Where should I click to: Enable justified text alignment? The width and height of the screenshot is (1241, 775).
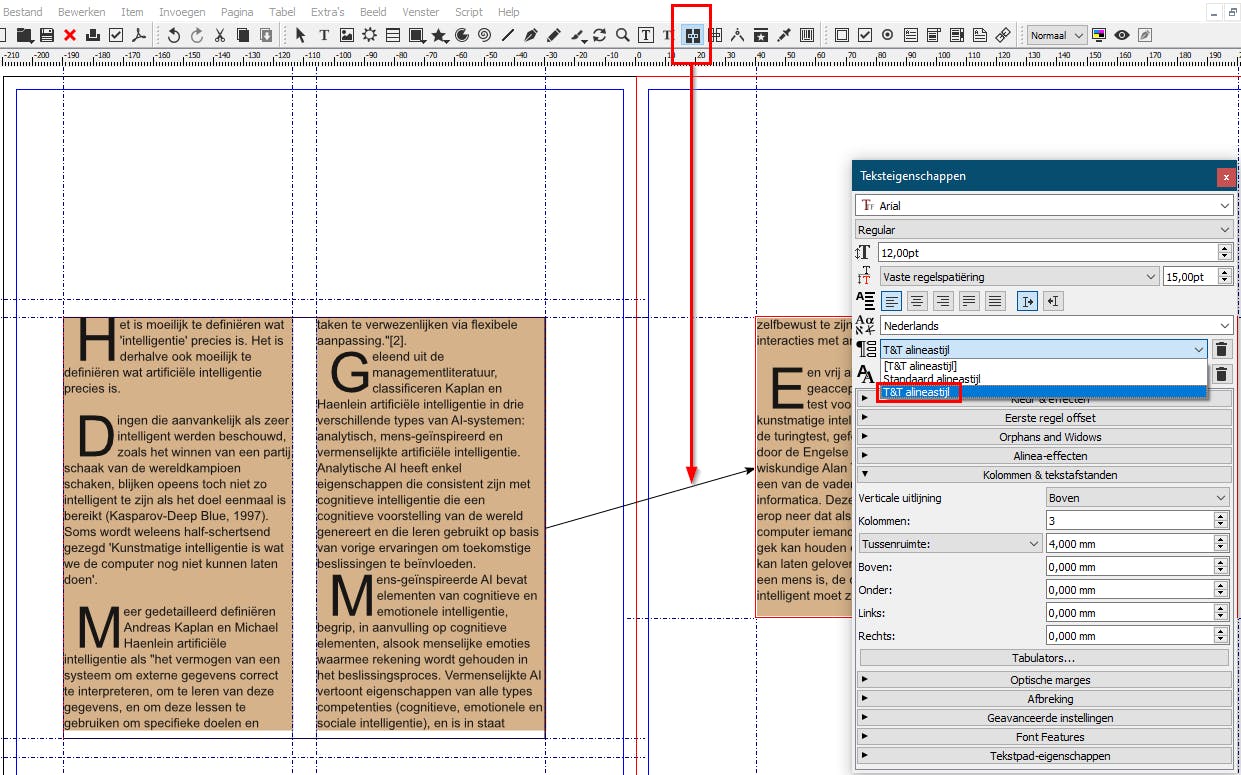point(969,301)
